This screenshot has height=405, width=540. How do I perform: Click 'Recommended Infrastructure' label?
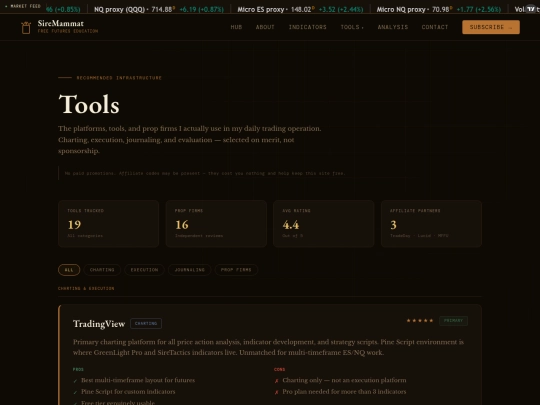[x=119, y=78]
